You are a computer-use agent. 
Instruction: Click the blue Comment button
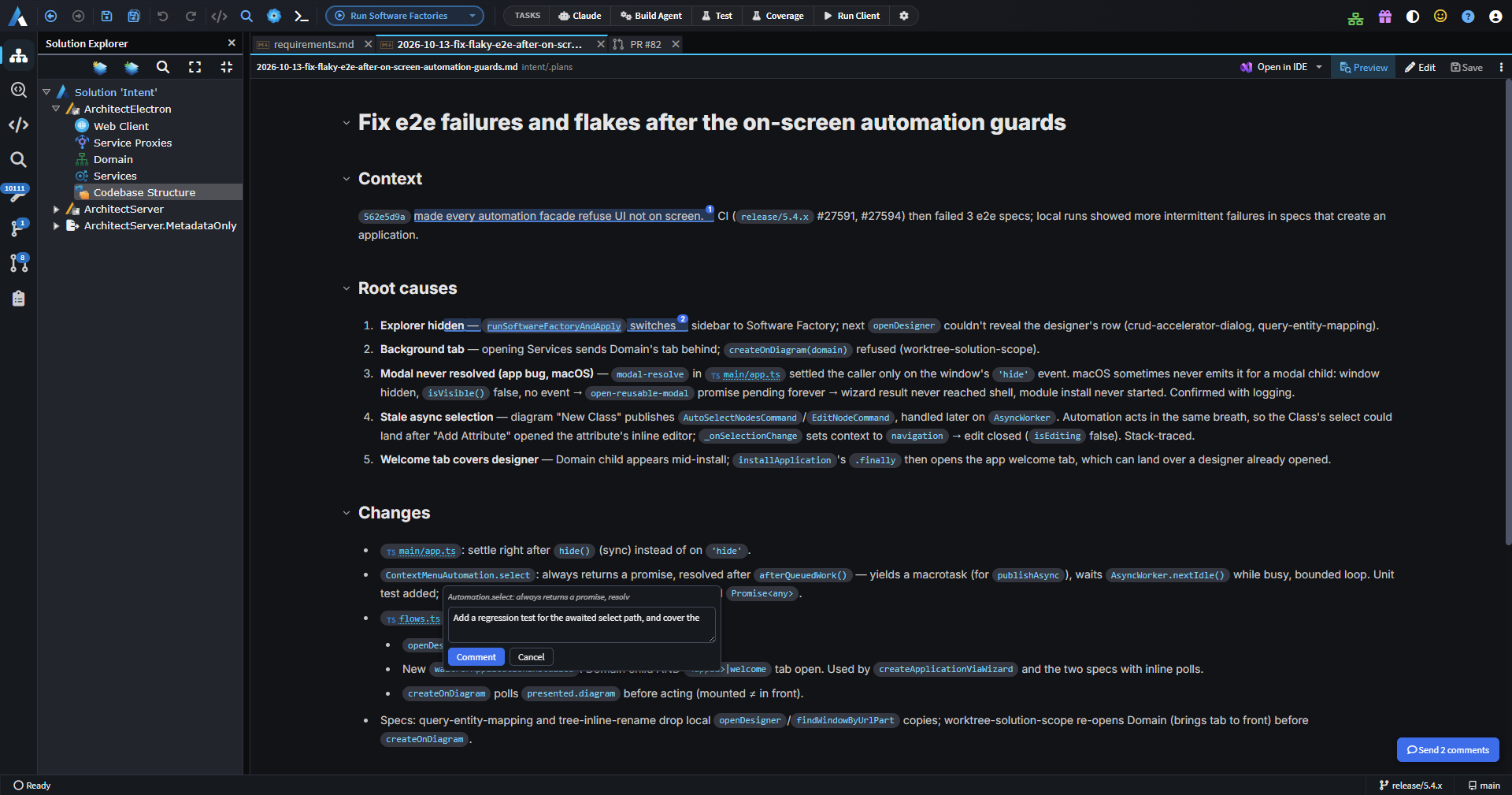(476, 657)
